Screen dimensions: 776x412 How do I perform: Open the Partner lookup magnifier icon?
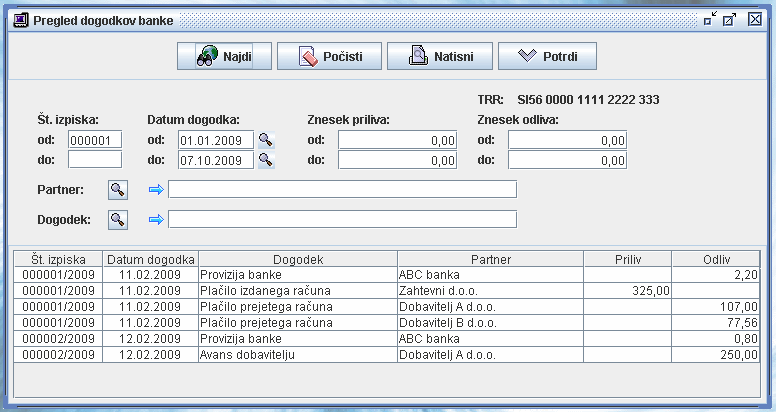point(118,189)
